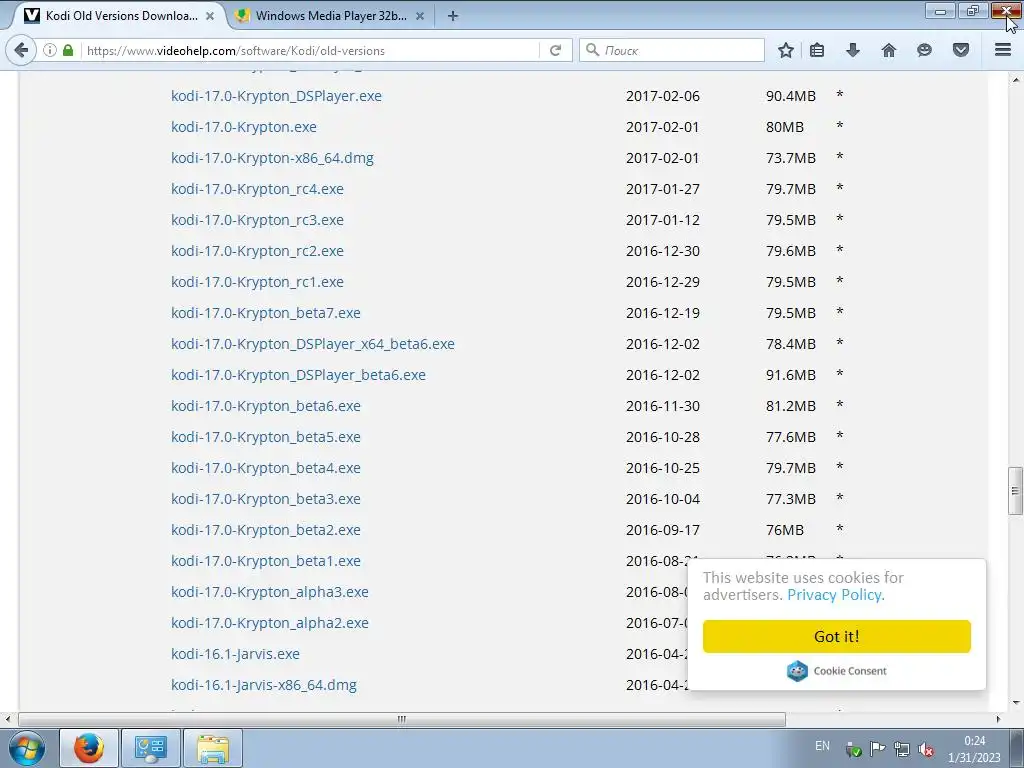Focus the videohelp.com address bar
1024x768 pixels.
[312, 50]
